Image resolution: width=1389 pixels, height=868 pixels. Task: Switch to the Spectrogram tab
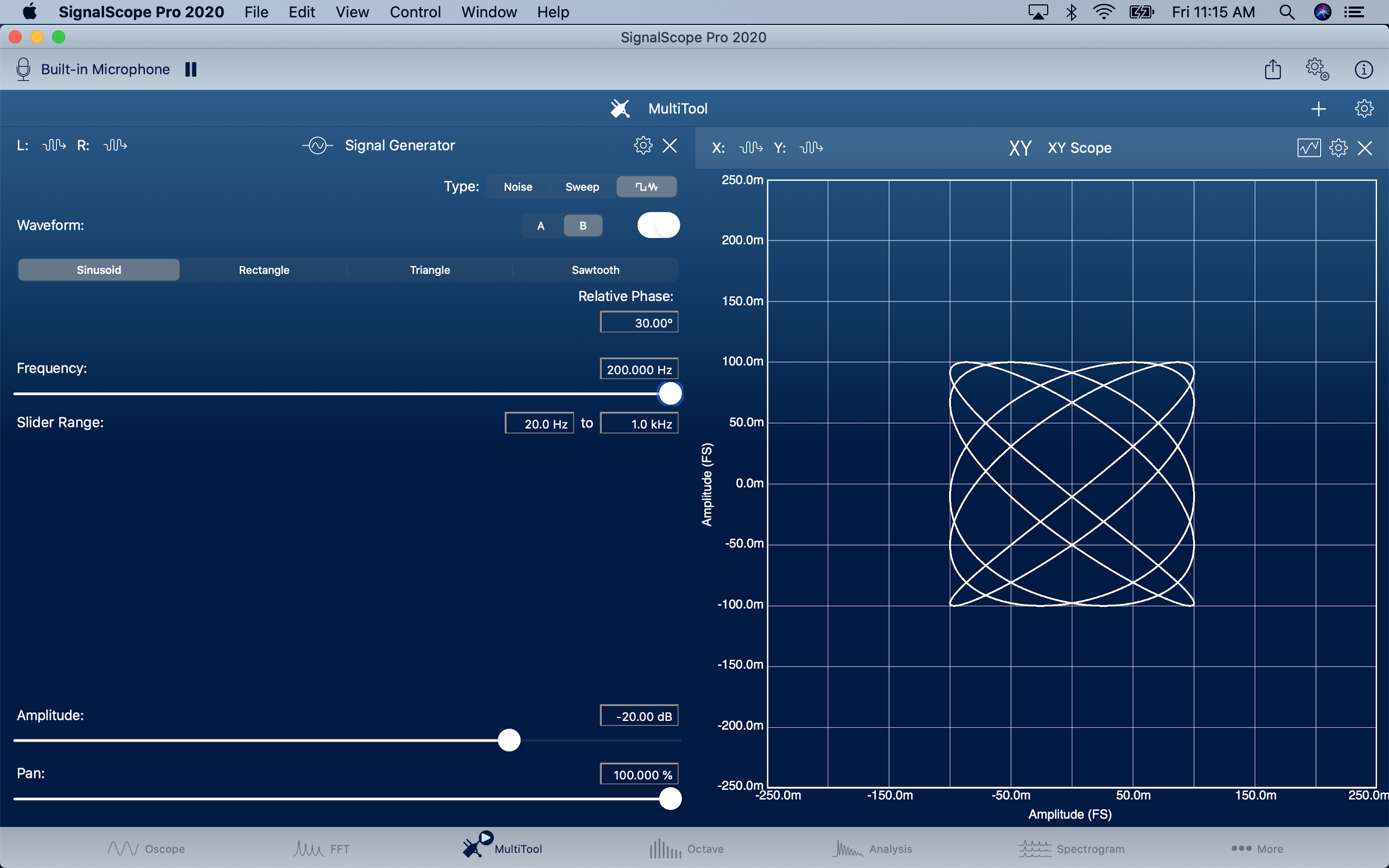[1071, 848]
